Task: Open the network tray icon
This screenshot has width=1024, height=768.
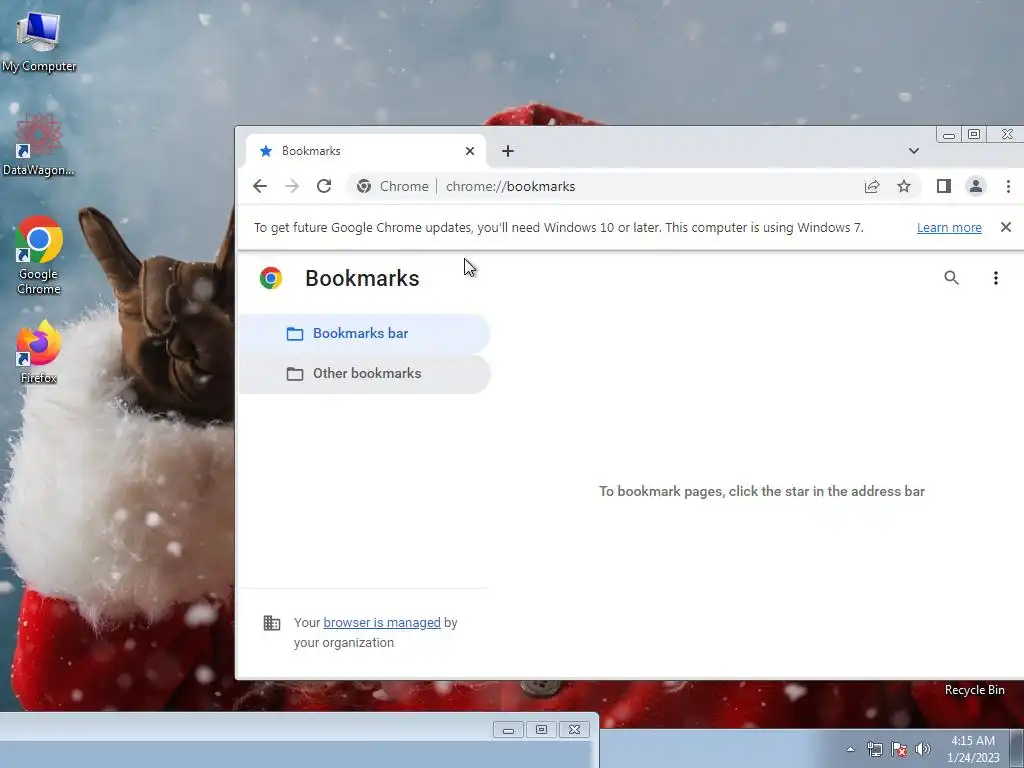Action: (x=874, y=749)
